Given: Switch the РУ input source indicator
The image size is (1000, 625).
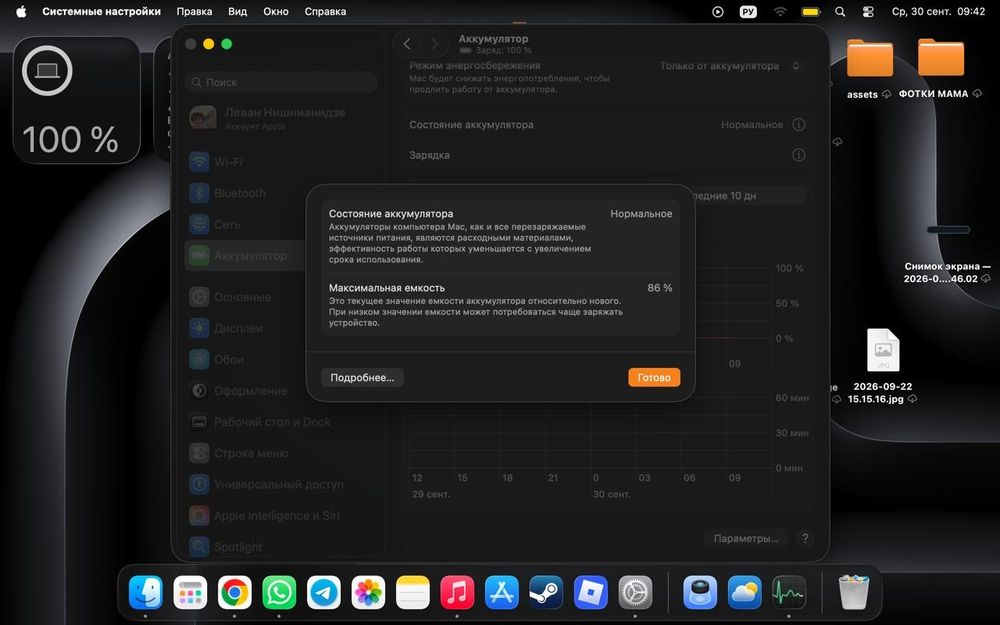Looking at the screenshot, I should [748, 11].
